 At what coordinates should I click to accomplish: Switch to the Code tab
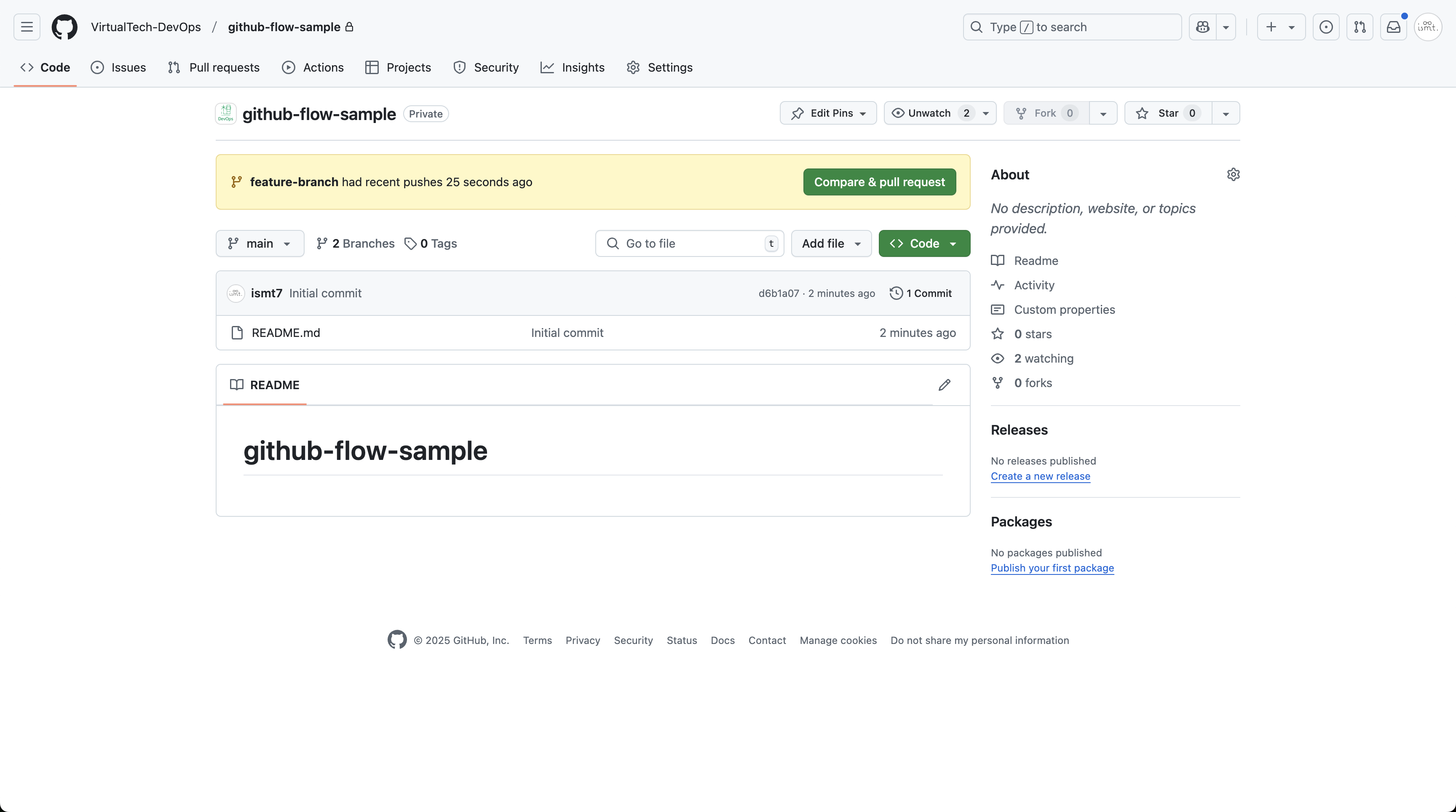tap(45, 67)
